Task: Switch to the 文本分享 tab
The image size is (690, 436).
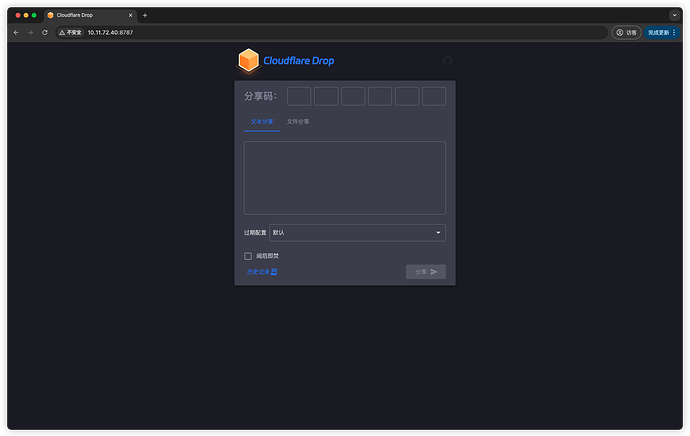Action: point(262,122)
